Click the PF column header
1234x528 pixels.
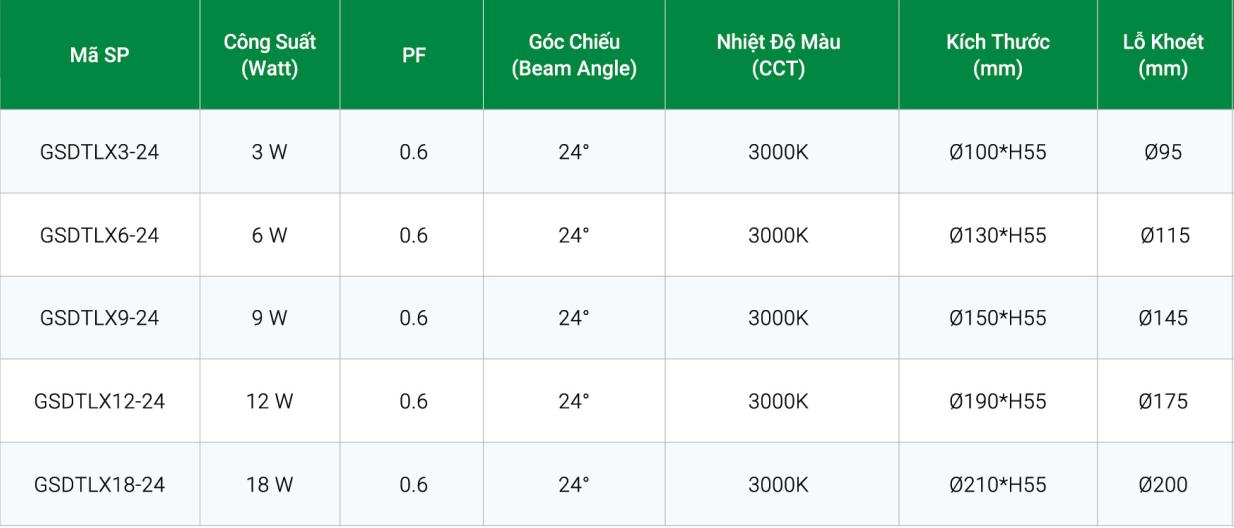tap(413, 55)
